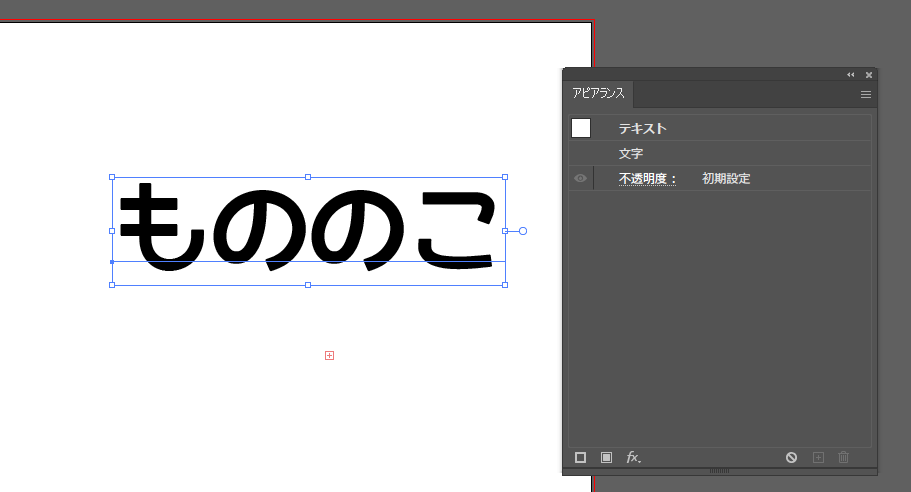Click the Duplicate Selected Item icon
Screen dimensions: 911x492
pos(817,457)
